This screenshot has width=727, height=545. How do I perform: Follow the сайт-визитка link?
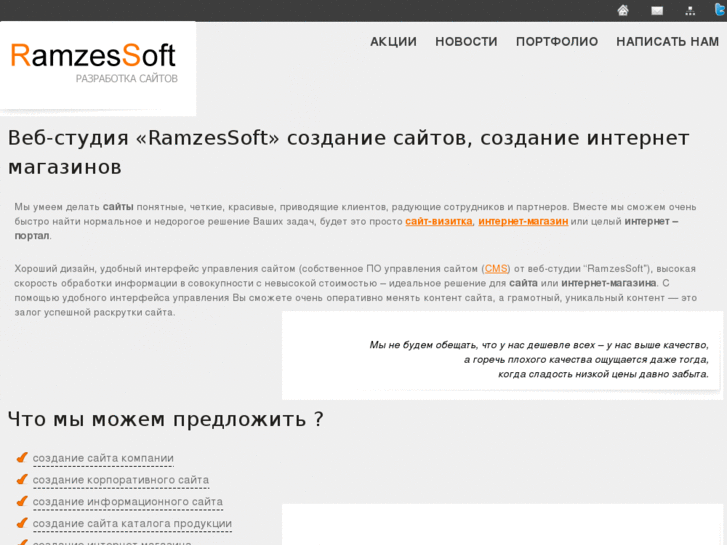[x=439, y=221]
